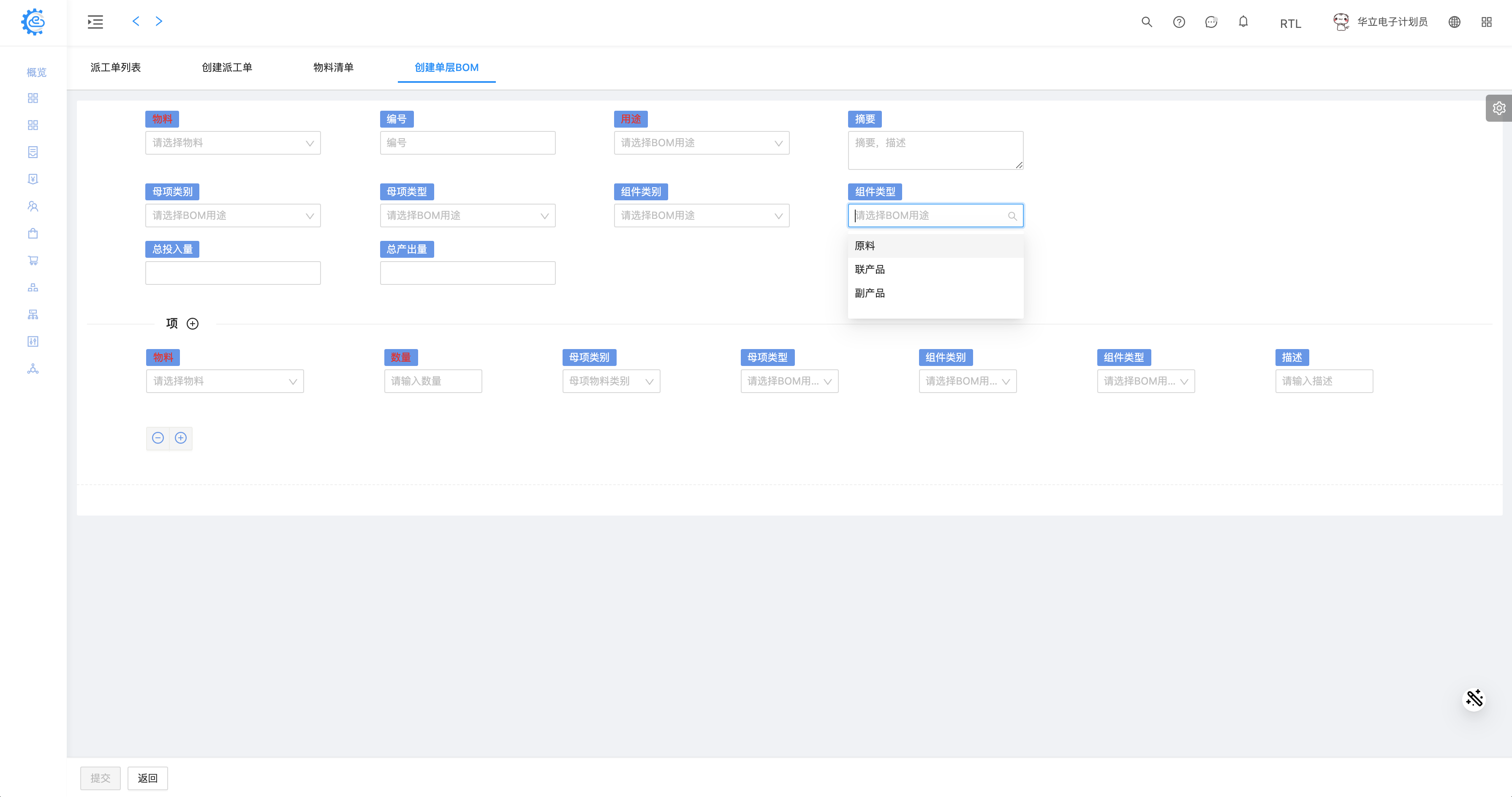Click the shopping cart sidebar icon

(33, 260)
